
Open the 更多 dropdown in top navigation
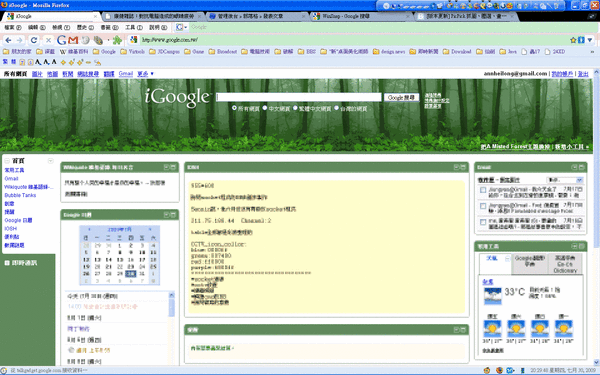pos(145,73)
